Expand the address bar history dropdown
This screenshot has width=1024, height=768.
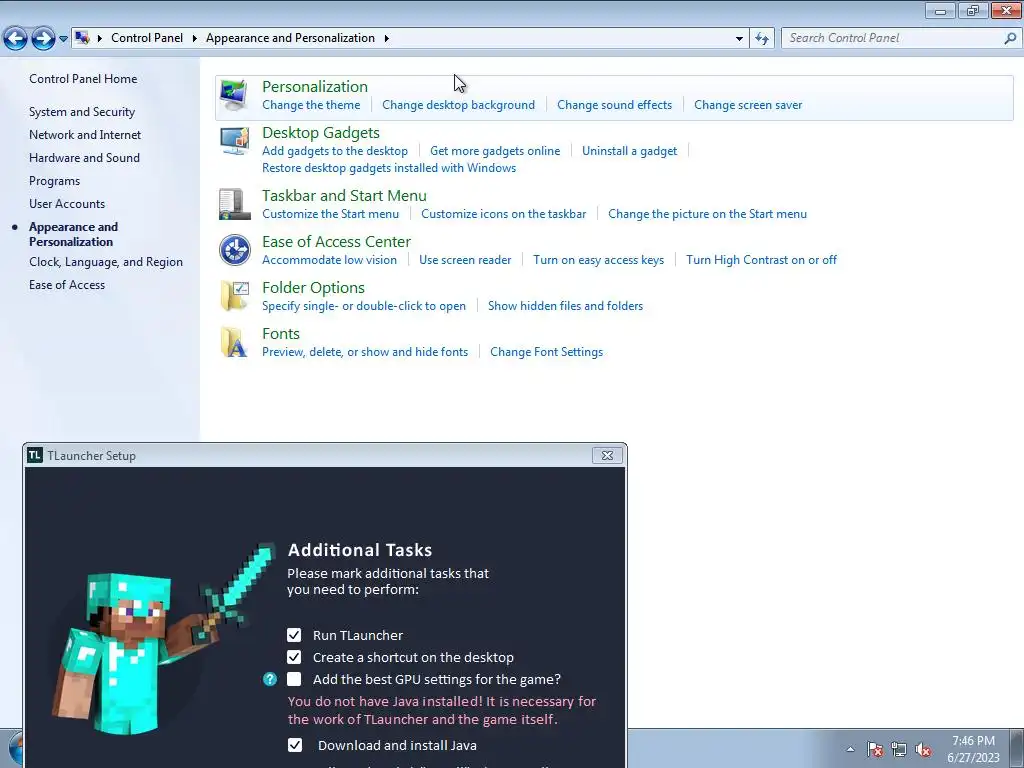point(739,39)
